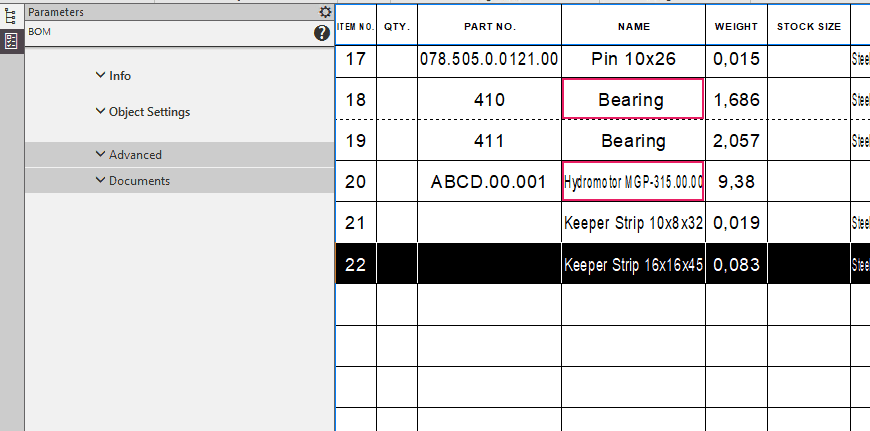The height and width of the screenshot is (431, 870).
Task: Expand the Documents section
Action: (133, 181)
